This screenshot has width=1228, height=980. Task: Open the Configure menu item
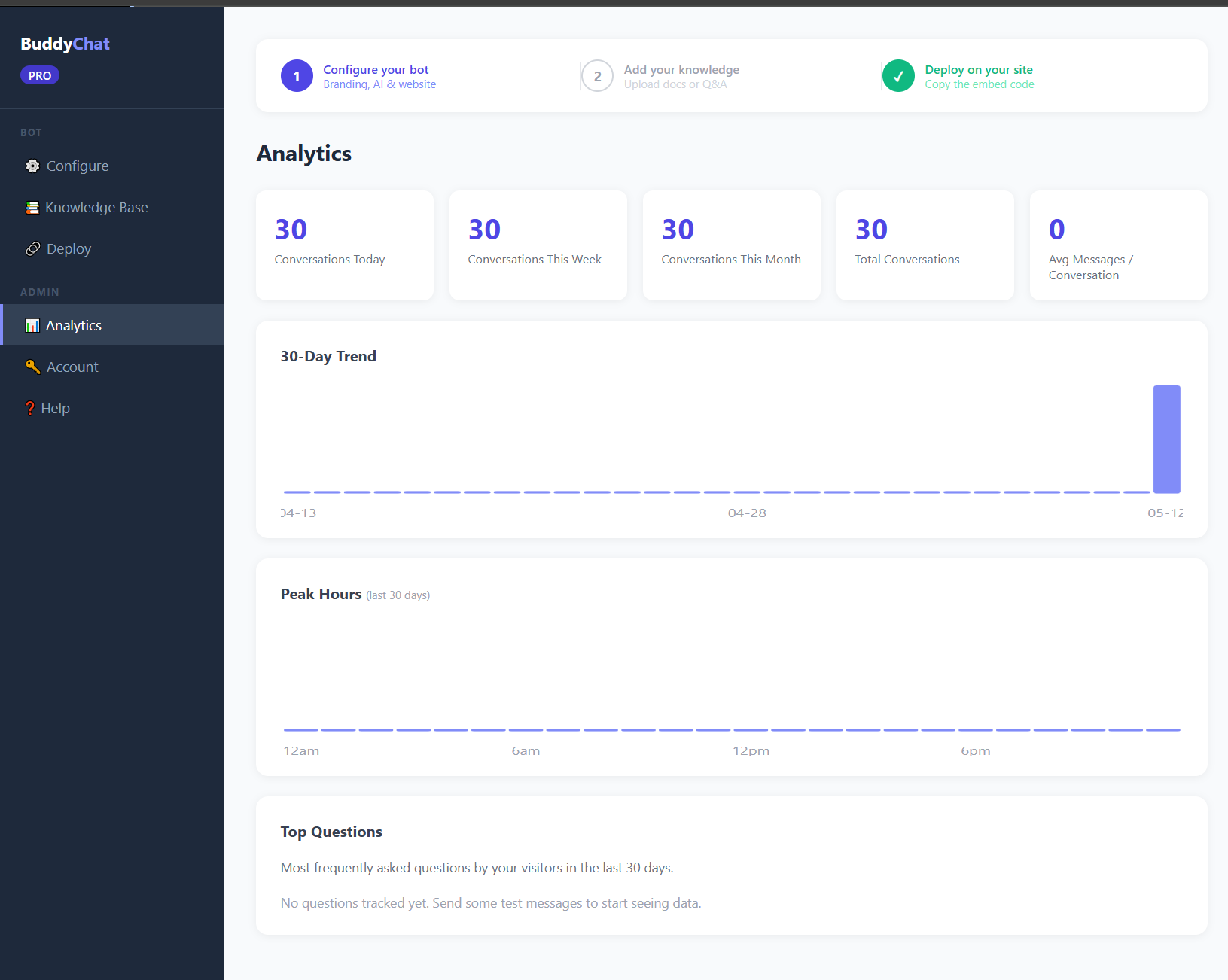point(111,166)
